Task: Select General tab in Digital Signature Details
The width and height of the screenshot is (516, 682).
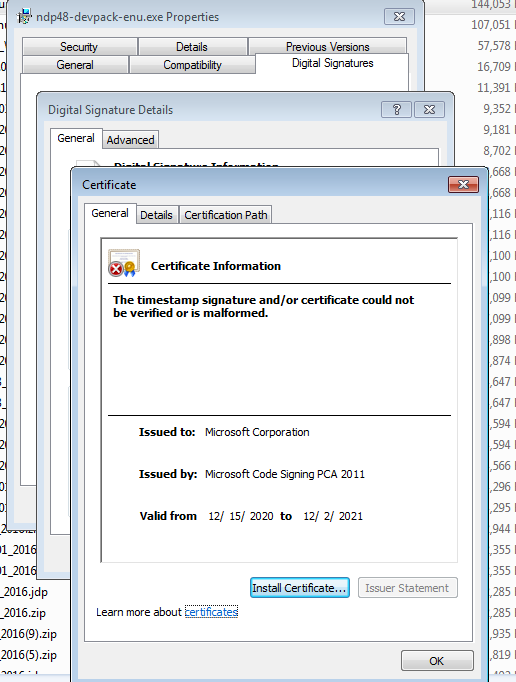Action: point(76,138)
